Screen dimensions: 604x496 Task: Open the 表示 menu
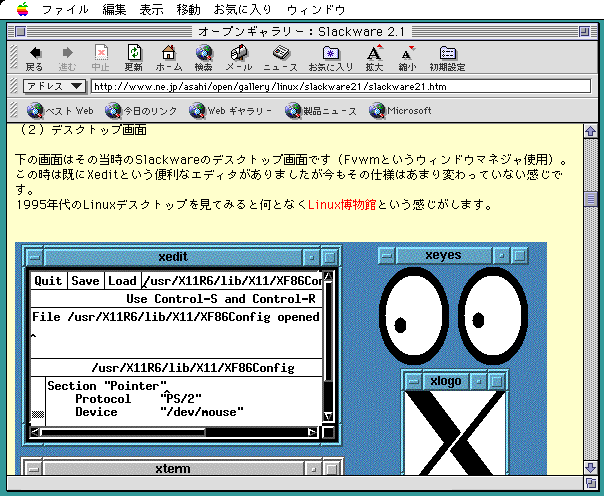coord(151,9)
